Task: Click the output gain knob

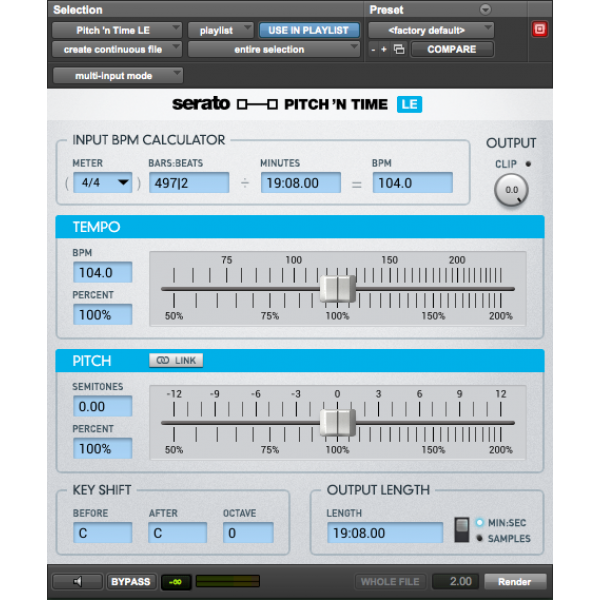Action: point(511,190)
